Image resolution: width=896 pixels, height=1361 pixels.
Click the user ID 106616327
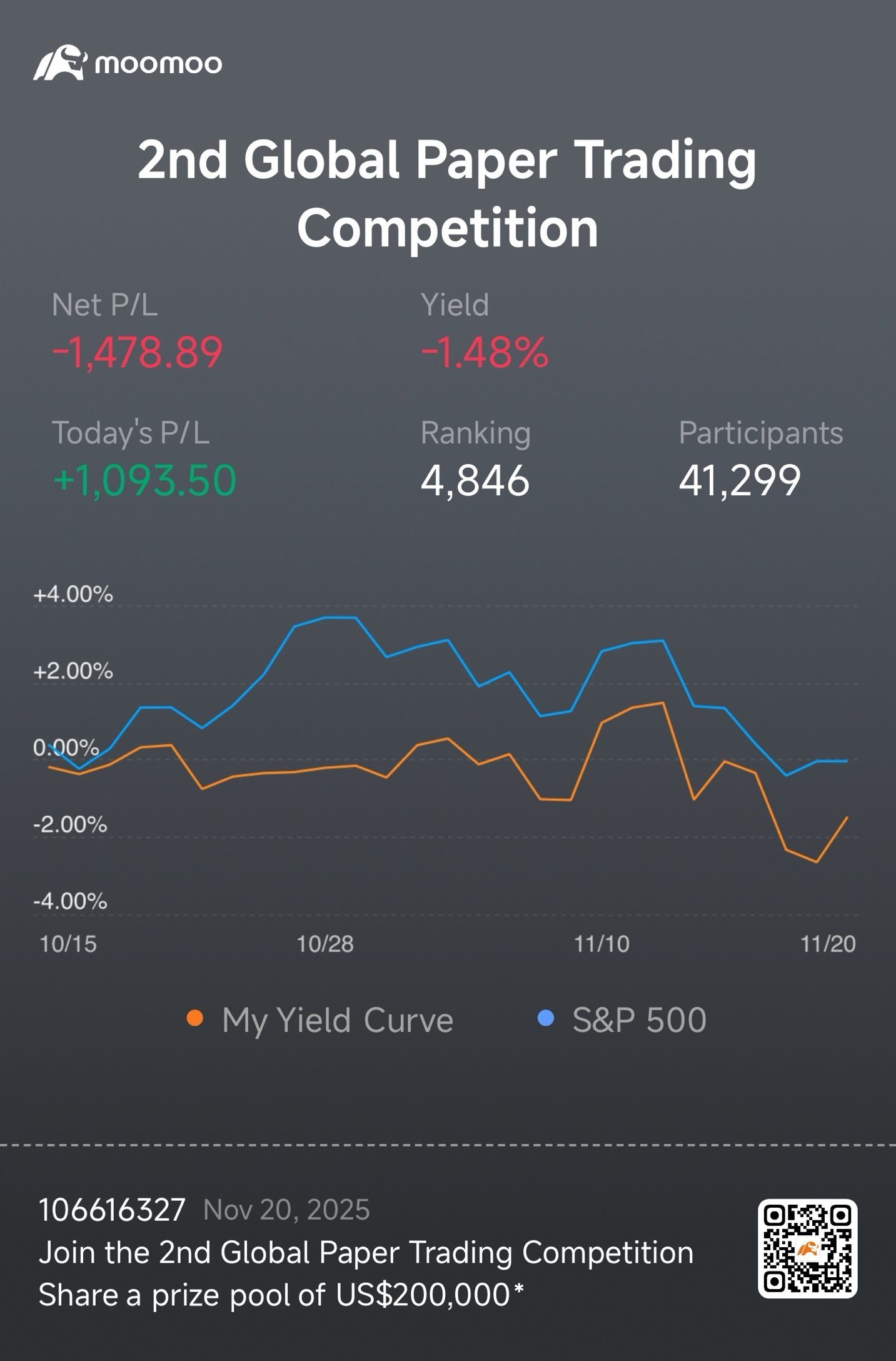tap(112, 1210)
